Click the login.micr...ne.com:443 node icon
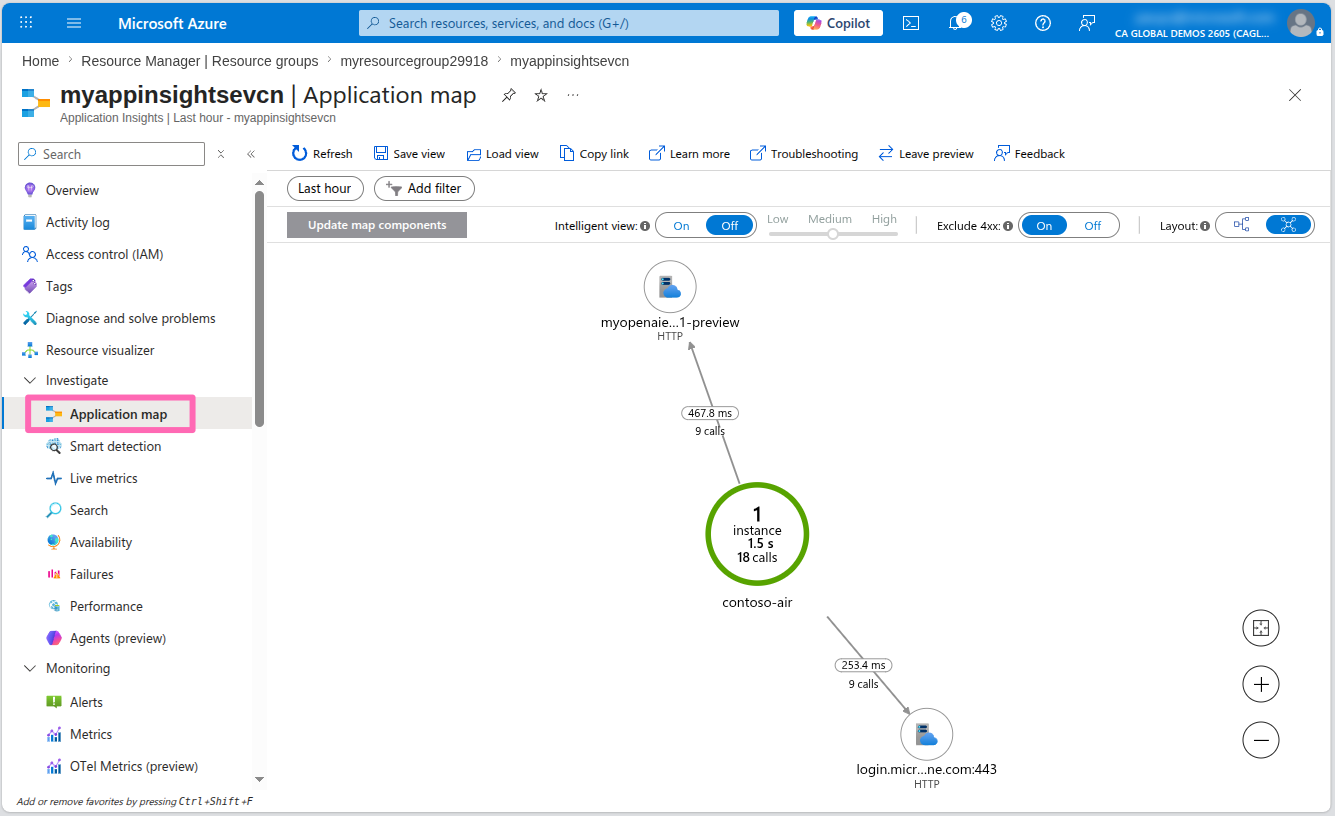1335x816 pixels. point(927,735)
